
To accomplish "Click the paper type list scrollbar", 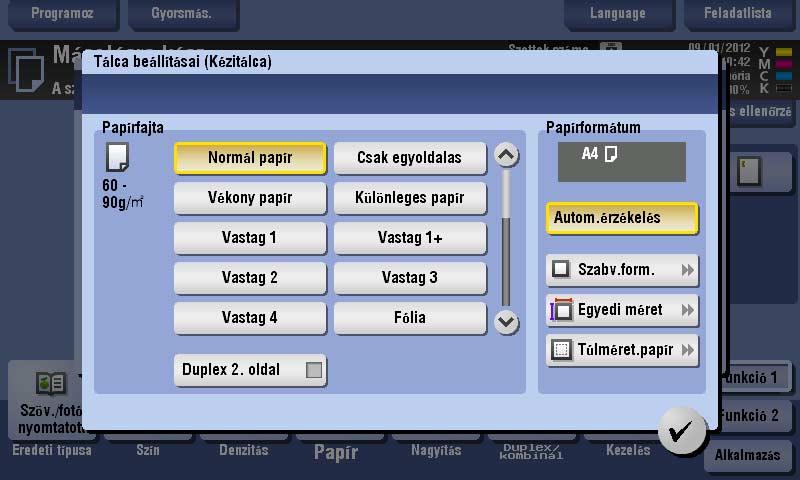I will tap(506, 238).
